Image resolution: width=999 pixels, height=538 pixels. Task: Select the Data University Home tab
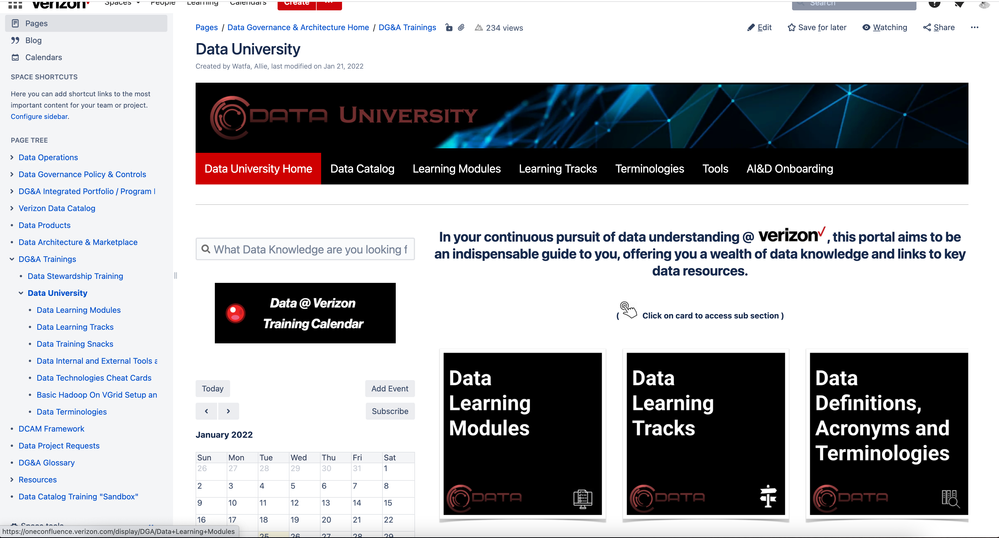click(258, 169)
